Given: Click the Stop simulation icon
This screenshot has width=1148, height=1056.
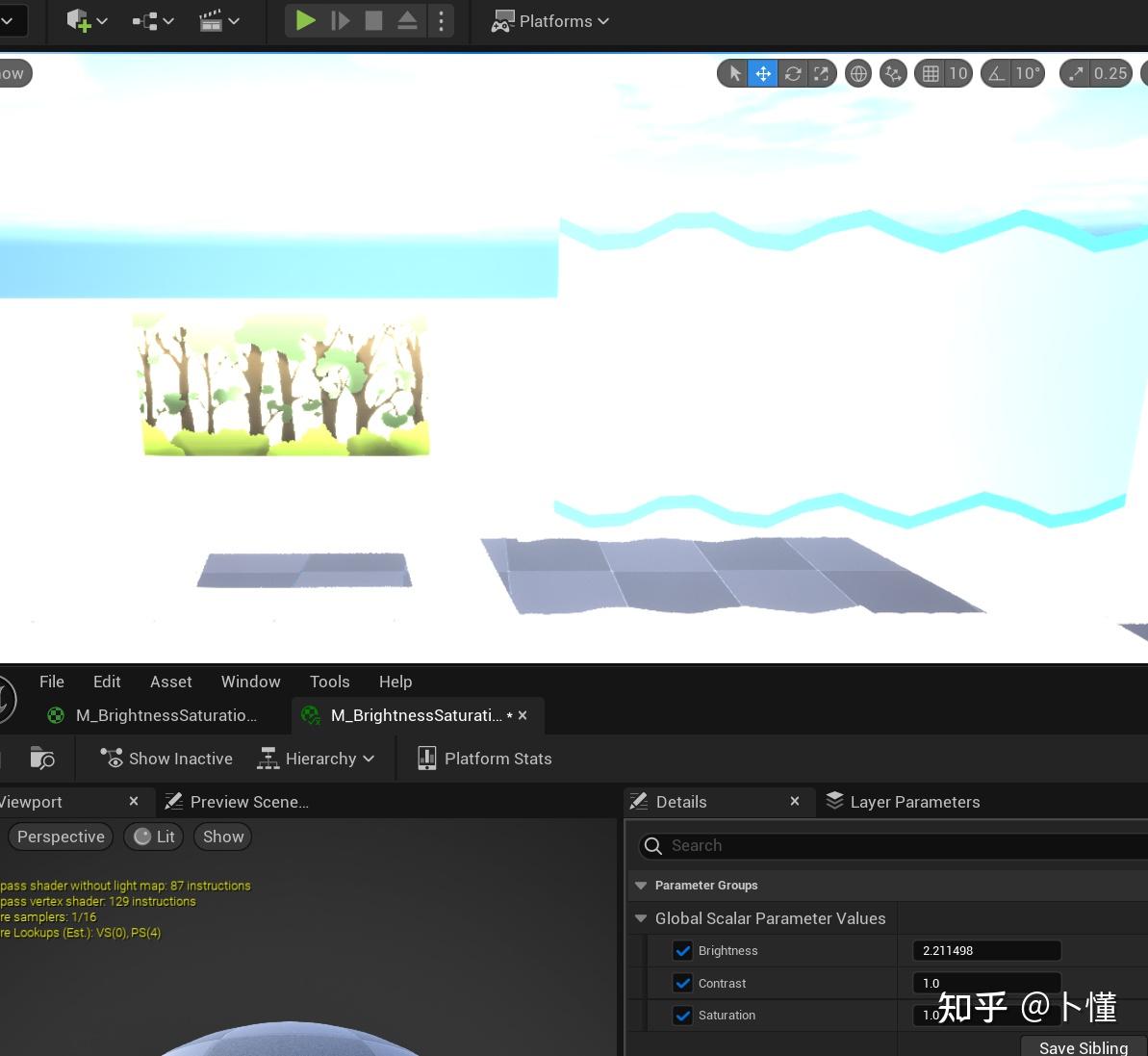Looking at the screenshot, I should coord(373,20).
